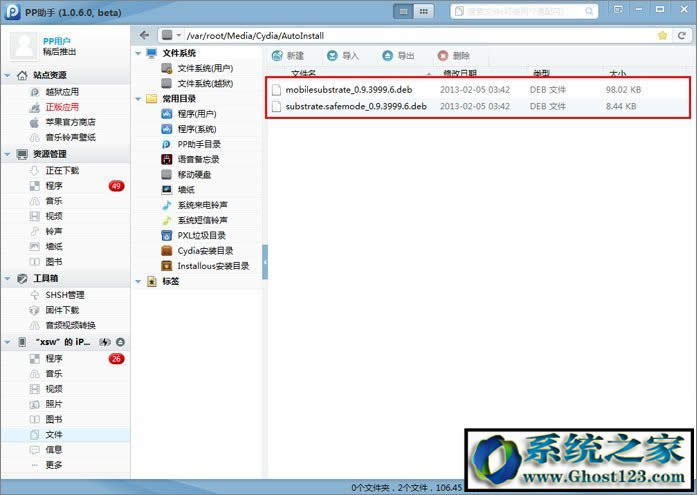Click the back arrow navigation button
Screen dimensions: 697x495
[145, 35]
